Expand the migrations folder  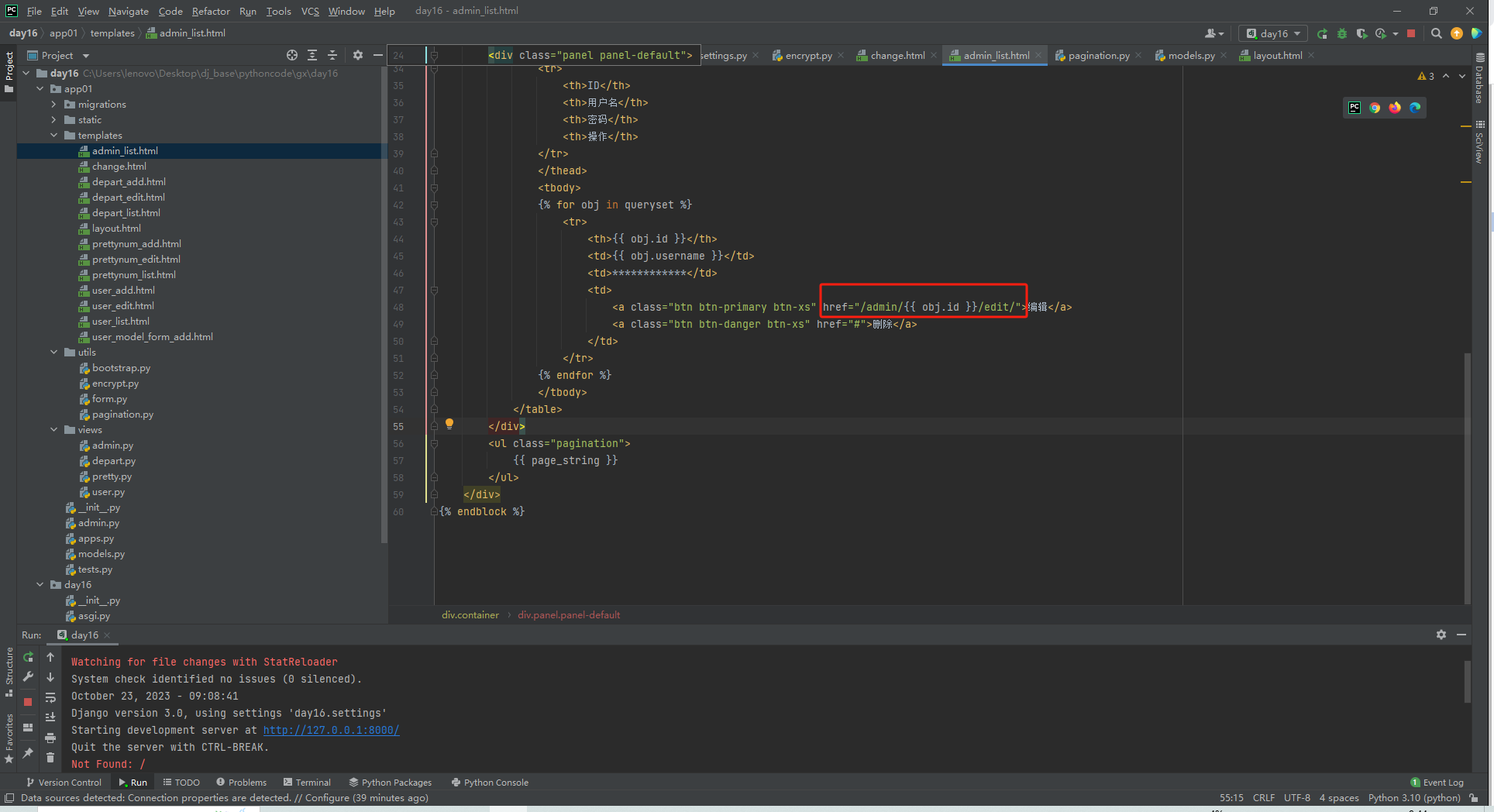pyautogui.click(x=53, y=105)
